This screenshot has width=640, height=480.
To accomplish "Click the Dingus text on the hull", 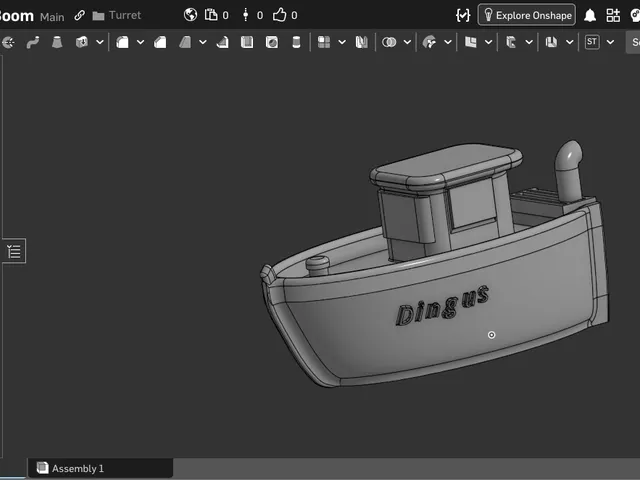I will (442, 306).
